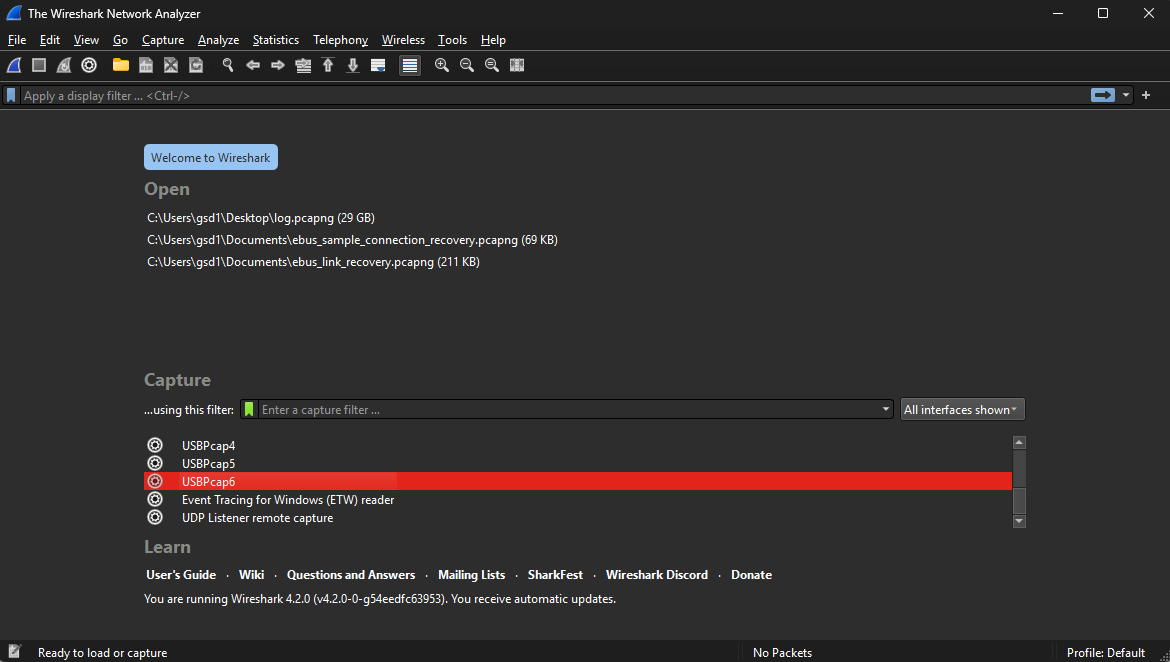Open the Capture menu

[163, 40]
